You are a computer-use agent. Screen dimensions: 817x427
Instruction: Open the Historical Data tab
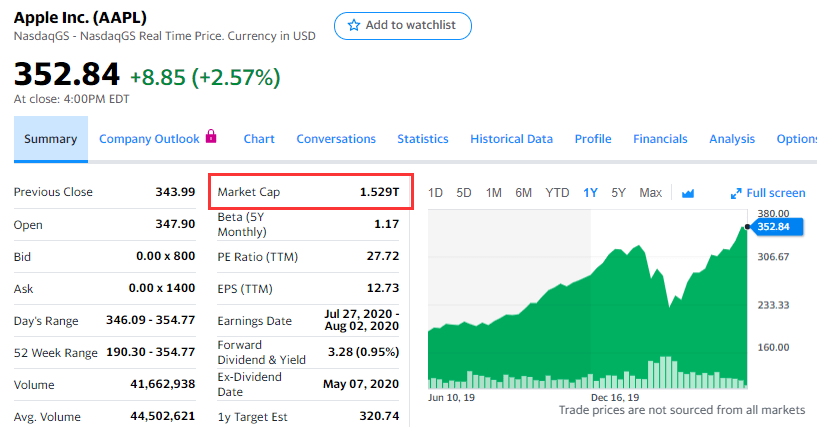pos(511,139)
